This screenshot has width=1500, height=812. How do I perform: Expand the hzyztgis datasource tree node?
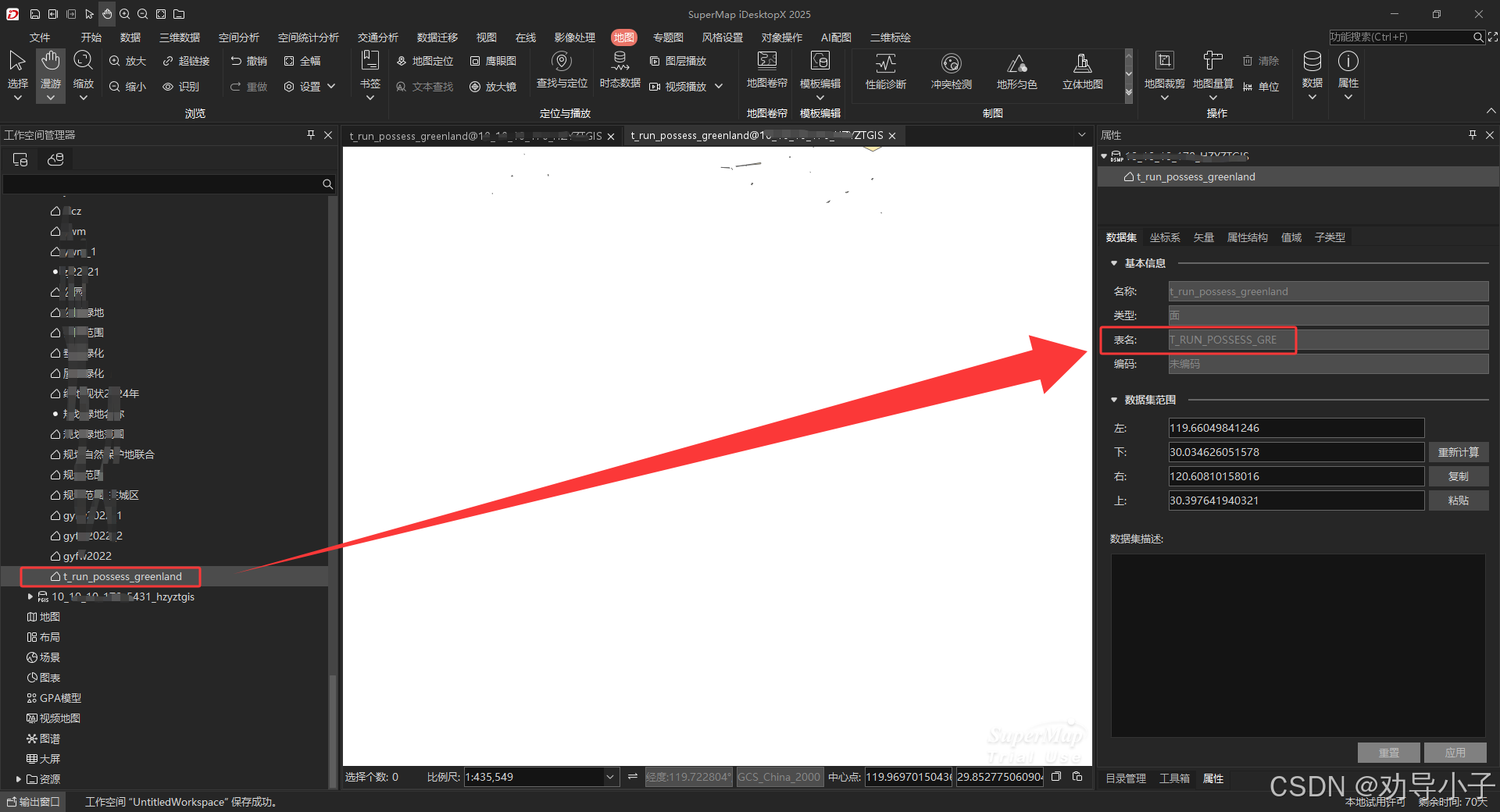click(30, 597)
